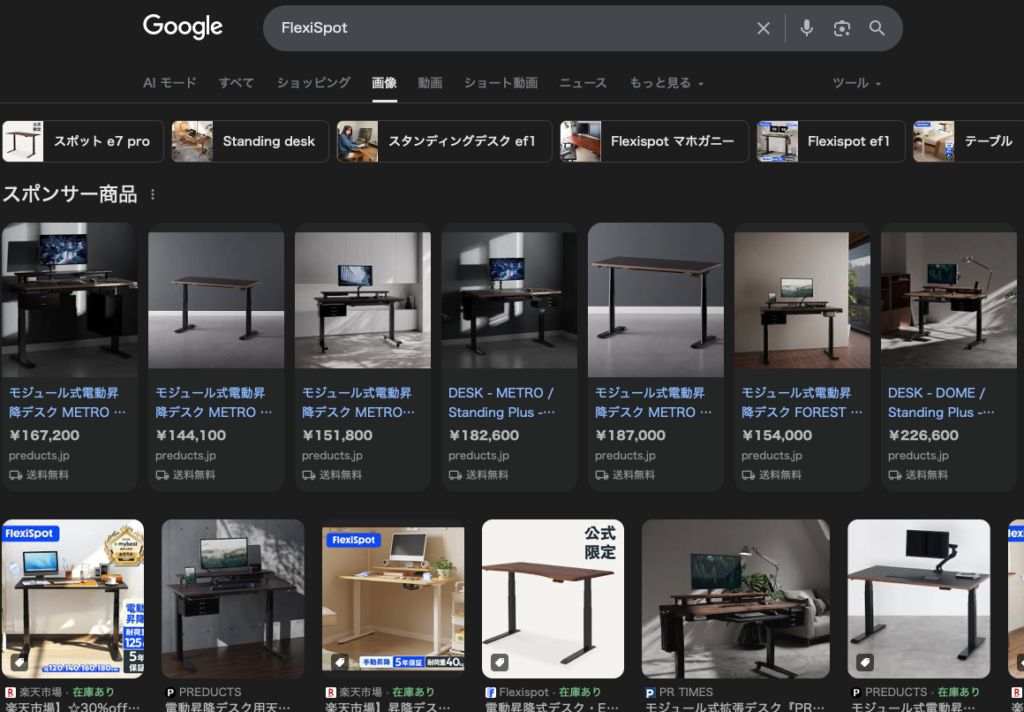Open the ツール dropdown menu
Viewport: 1024px width, 712px height.
(x=856, y=83)
